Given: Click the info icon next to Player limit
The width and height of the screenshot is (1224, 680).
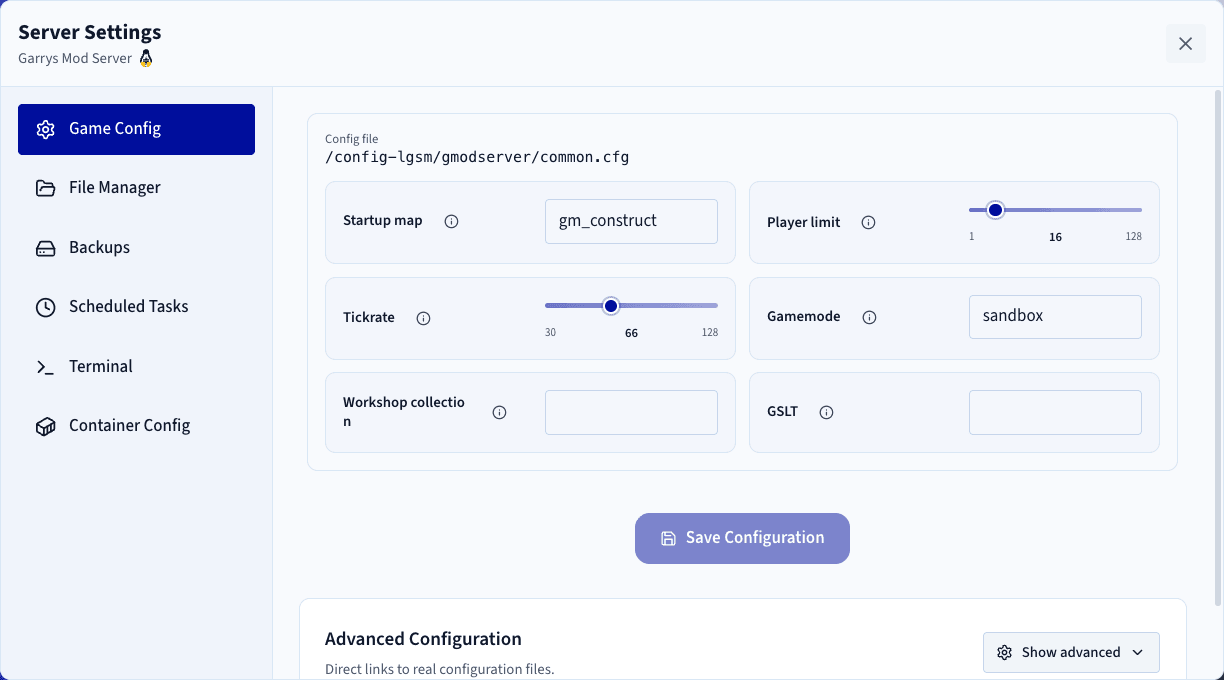Looking at the screenshot, I should (x=868, y=222).
